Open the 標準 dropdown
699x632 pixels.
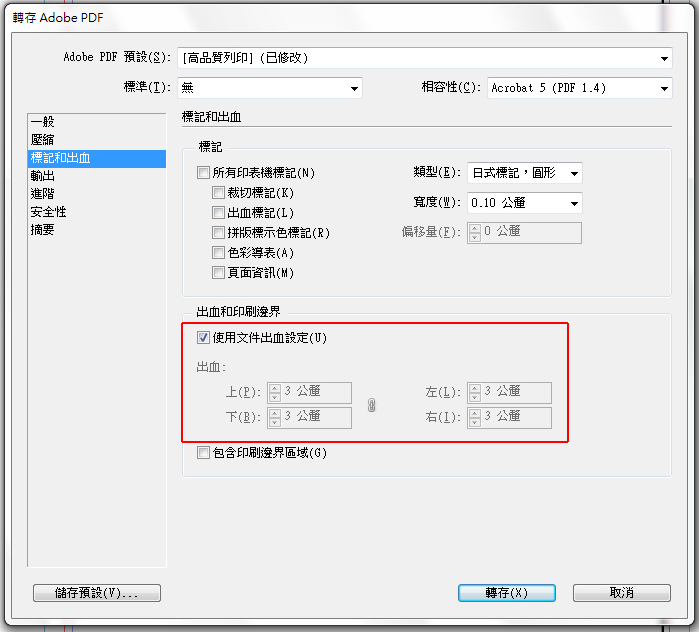270,88
